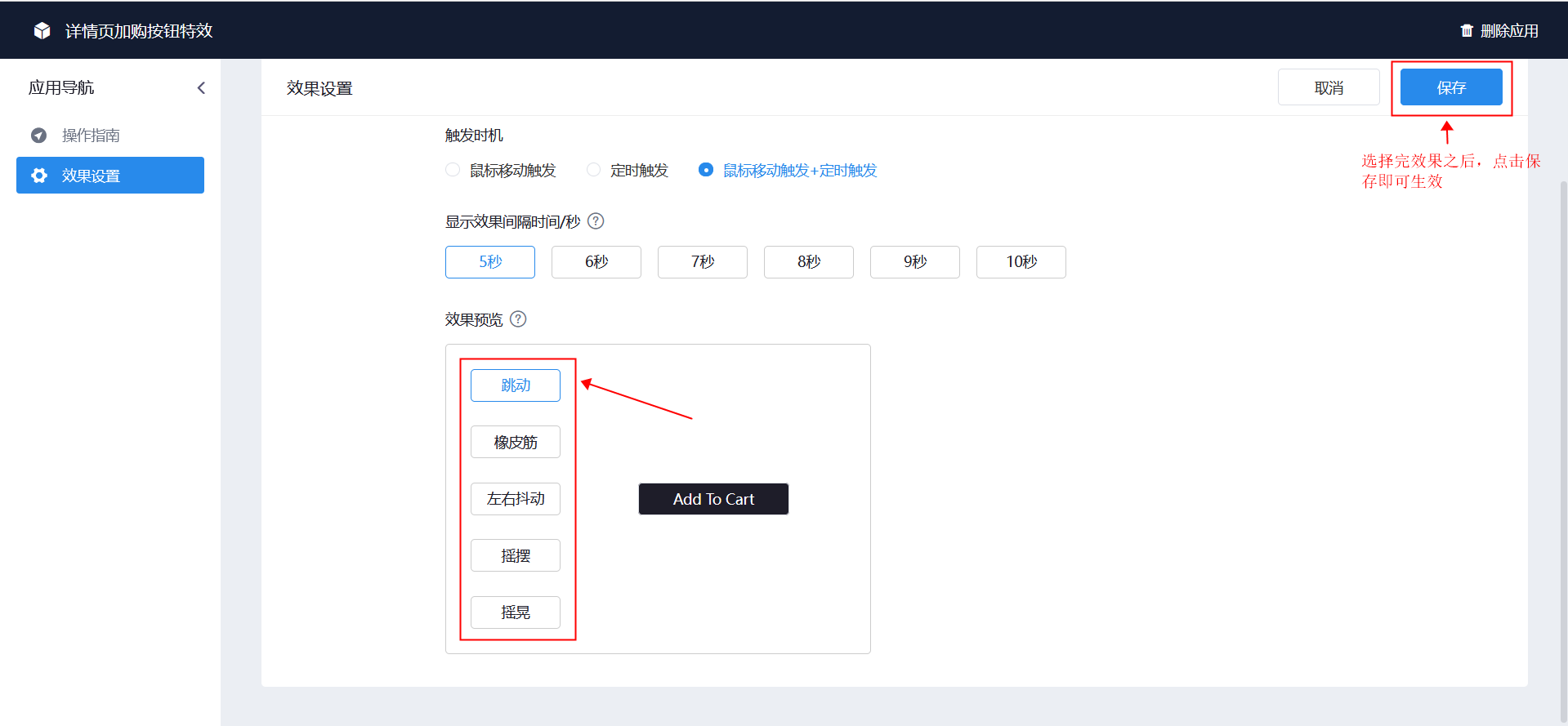Select the 左右抖动 effect

pos(516,499)
